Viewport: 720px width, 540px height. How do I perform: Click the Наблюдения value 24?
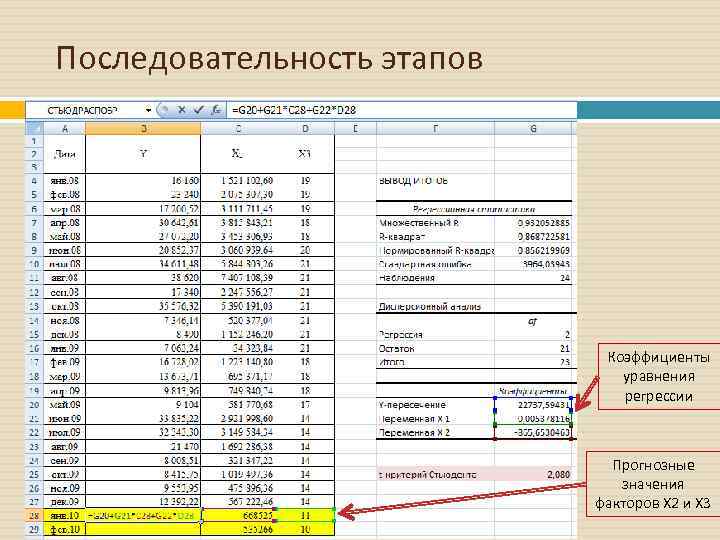click(x=534, y=278)
